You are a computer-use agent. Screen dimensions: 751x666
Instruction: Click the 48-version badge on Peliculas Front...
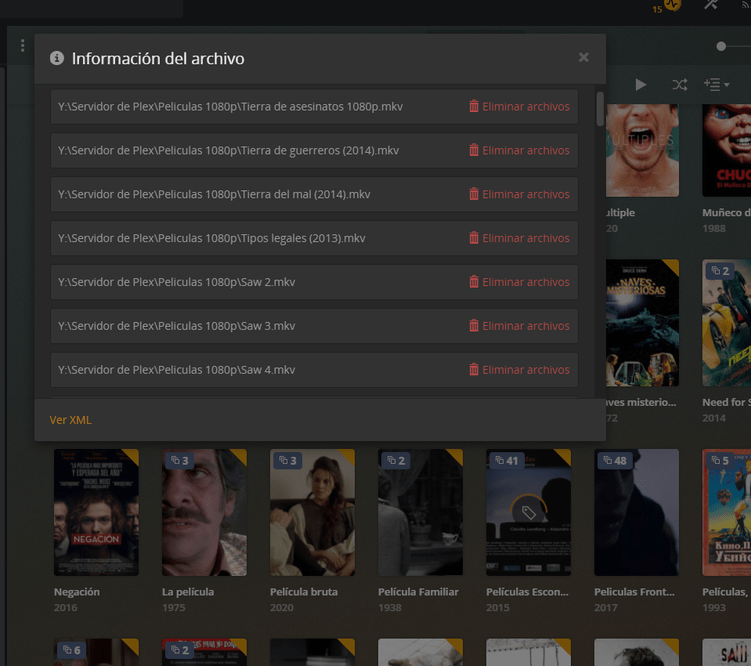pos(615,461)
